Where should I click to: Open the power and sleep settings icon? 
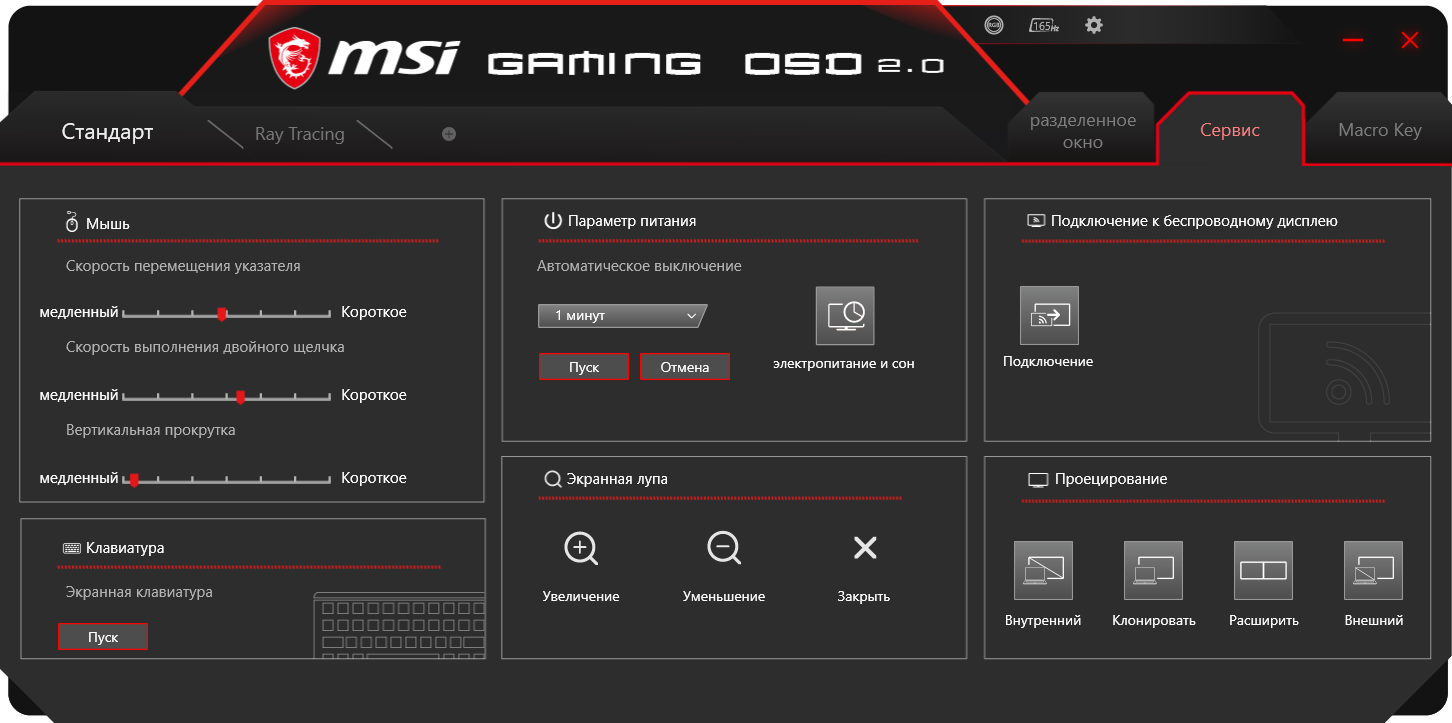pos(845,316)
